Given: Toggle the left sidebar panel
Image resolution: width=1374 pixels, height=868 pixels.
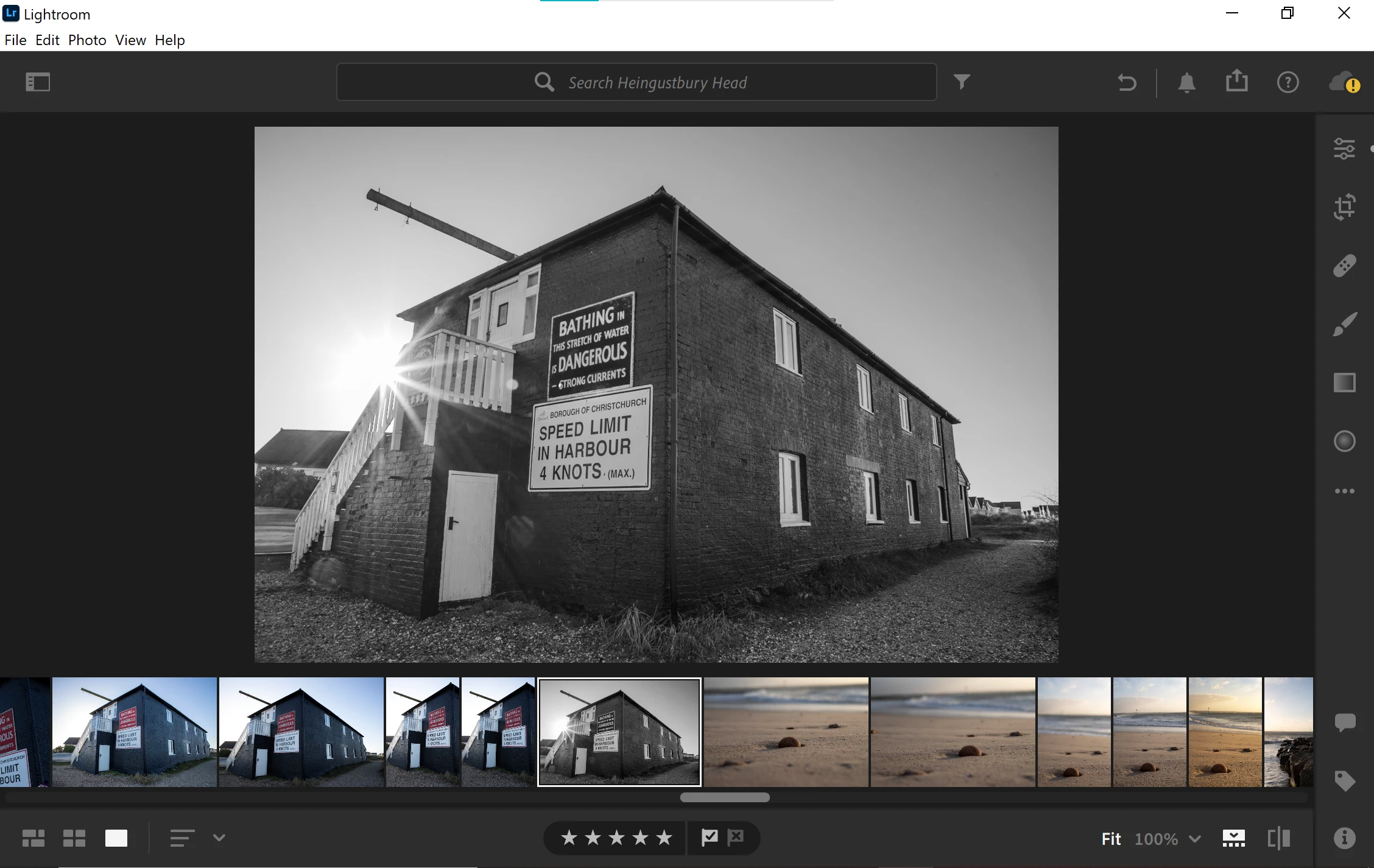Looking at the screenshot, I should tap(38, 82).
